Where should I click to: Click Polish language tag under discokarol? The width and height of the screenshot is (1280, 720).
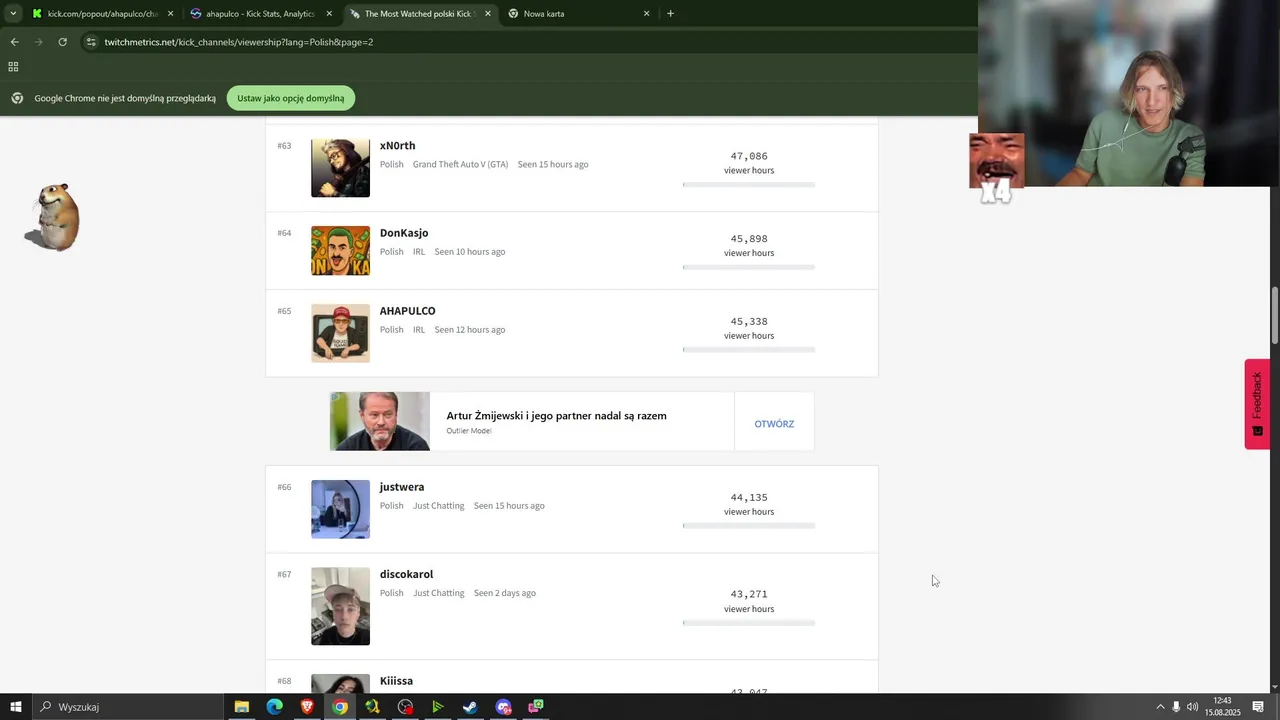pyautogui.click(x=392, y=593)
